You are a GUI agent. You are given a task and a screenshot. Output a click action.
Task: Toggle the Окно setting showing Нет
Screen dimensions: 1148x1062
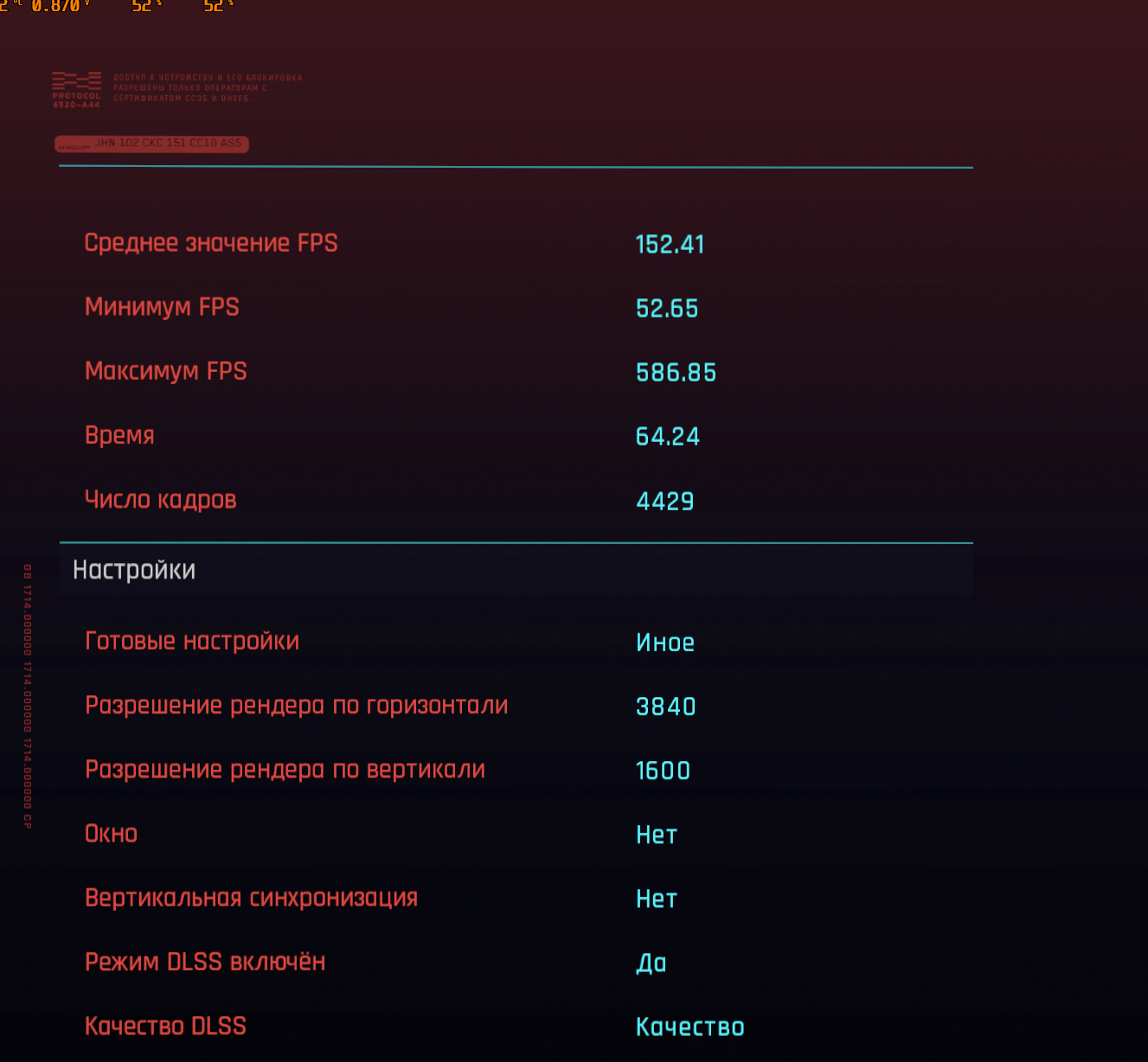[656, 835]
